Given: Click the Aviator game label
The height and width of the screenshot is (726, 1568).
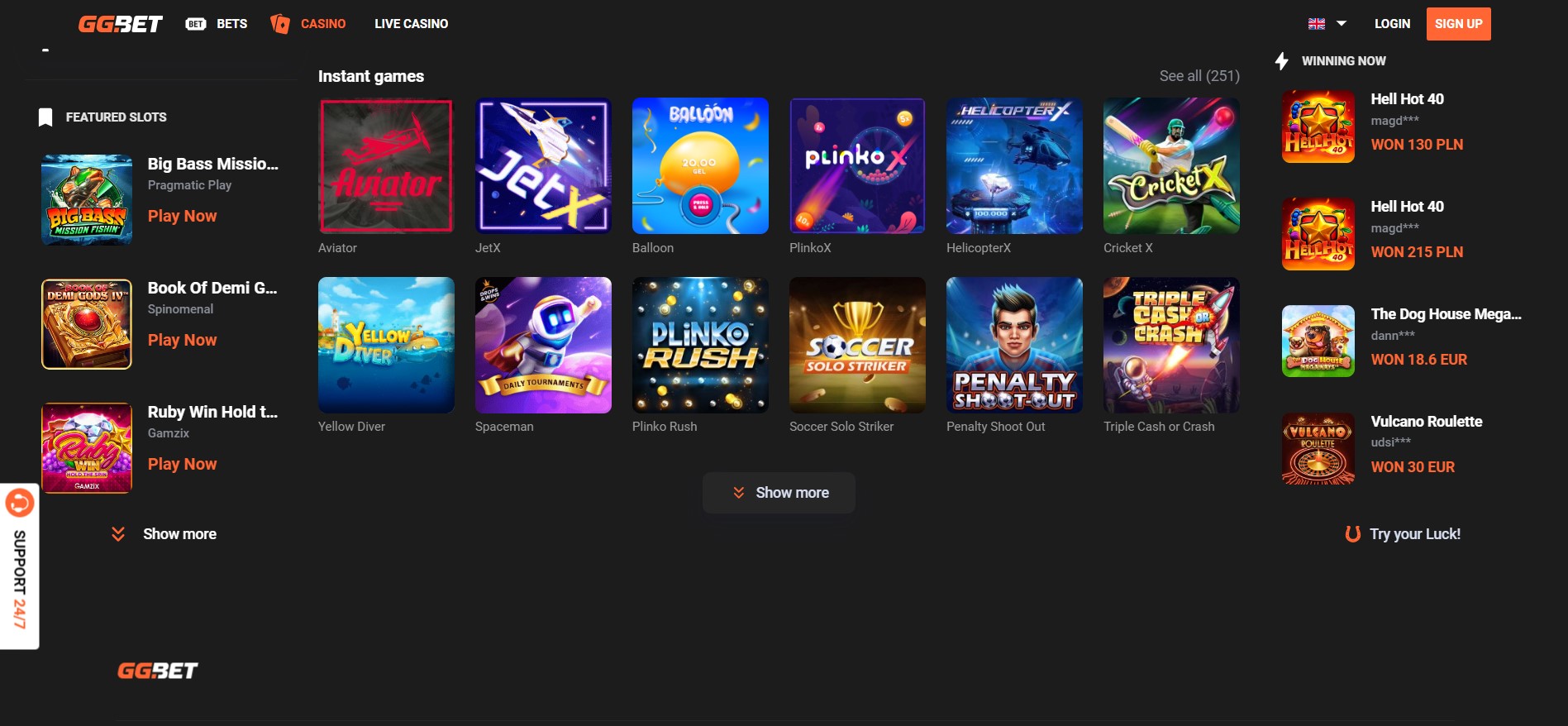Looking at the screenshot, I should (x=337, y=248).
